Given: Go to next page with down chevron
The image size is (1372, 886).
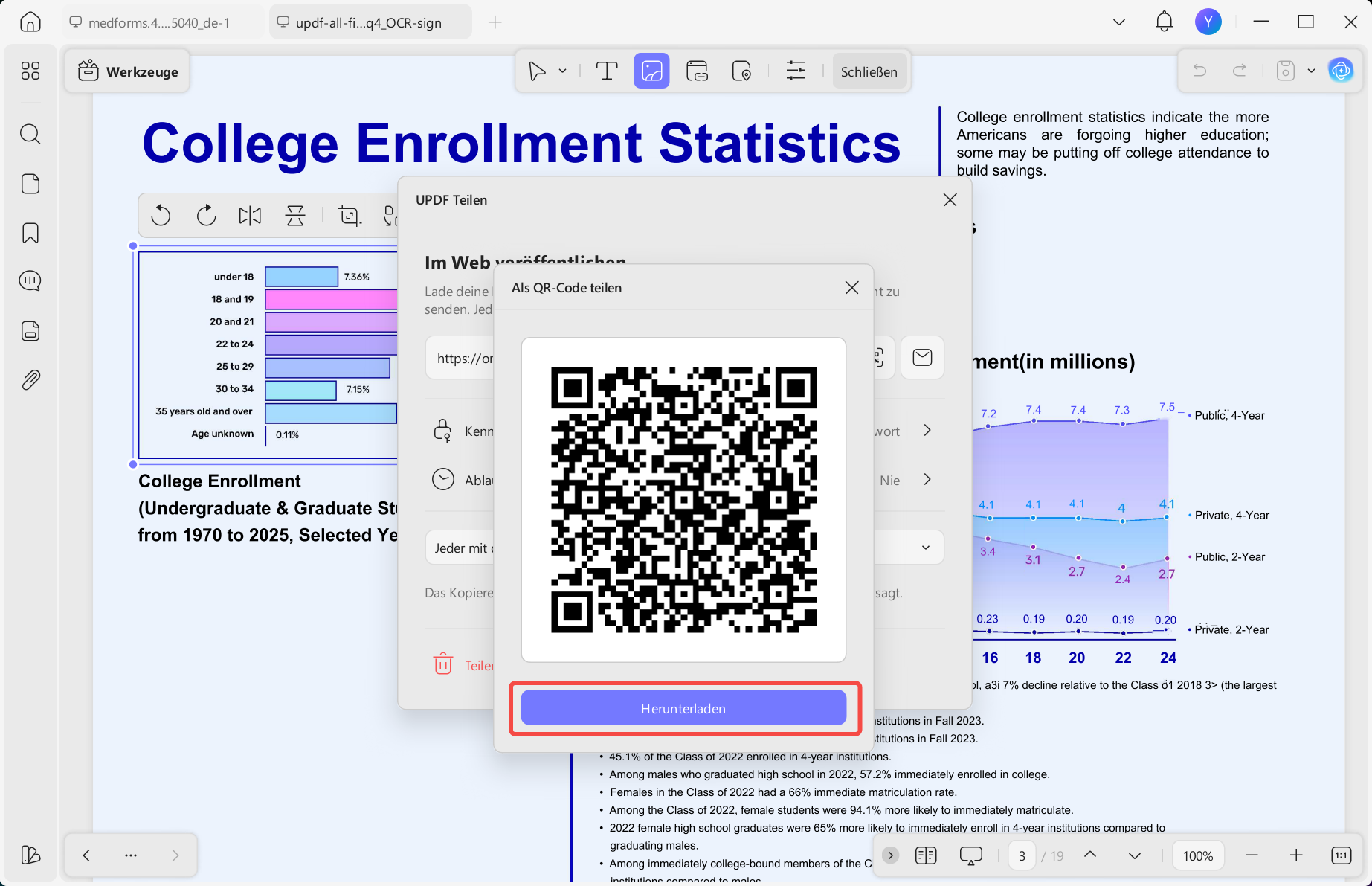Looking at the screenshot, I should pyautogui.click(x=1135, y=856).
